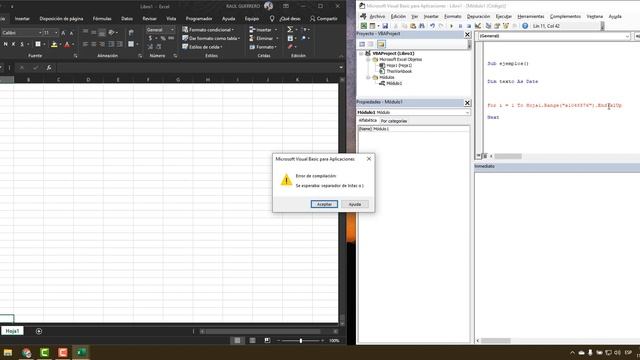This screenshot has height=360, width=640.
Task: Open the Complementos menu in VBA editor
Action: (565, 16)
